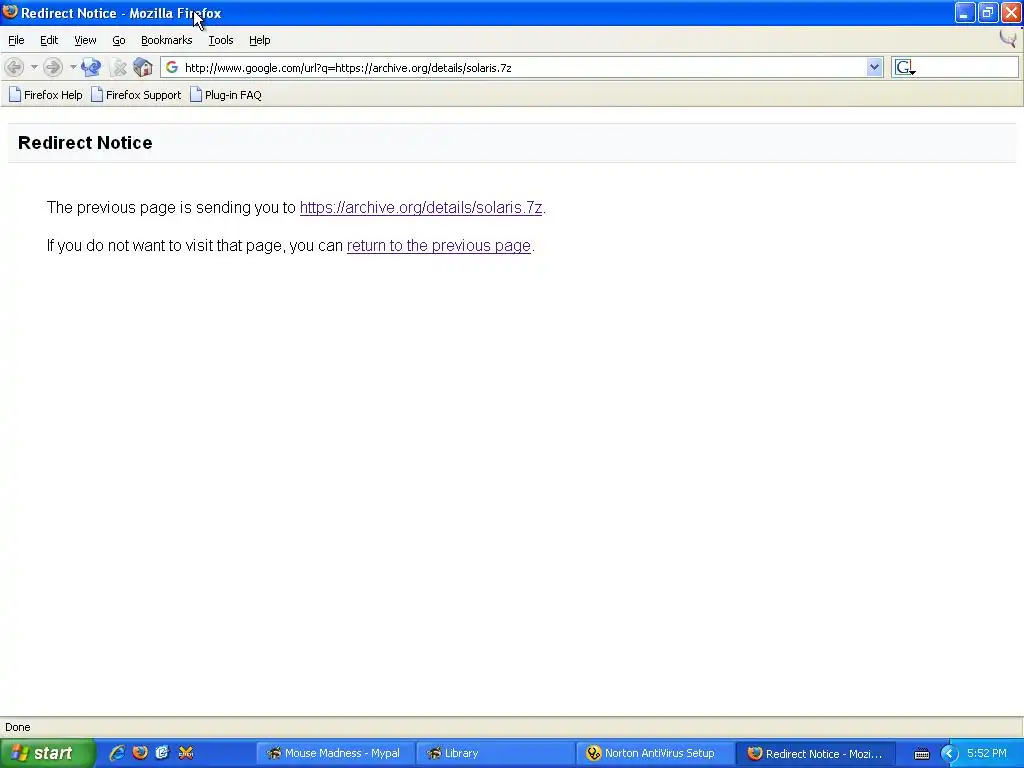
Task: Open the Bookmarks menu
Action: pyautogui.click(x=167, y=40)
